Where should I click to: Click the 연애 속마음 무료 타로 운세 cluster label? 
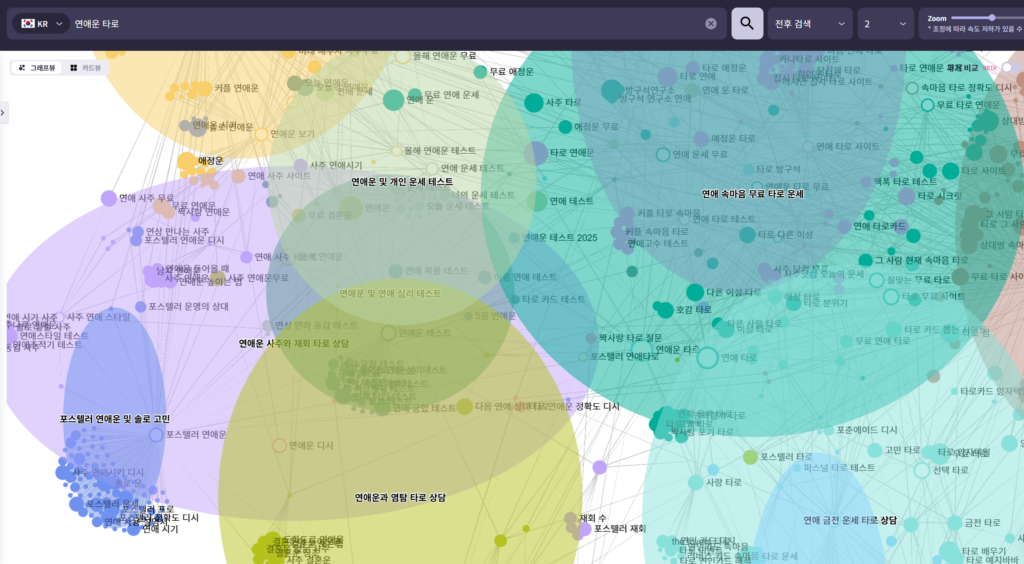click(x=752, y=194)
